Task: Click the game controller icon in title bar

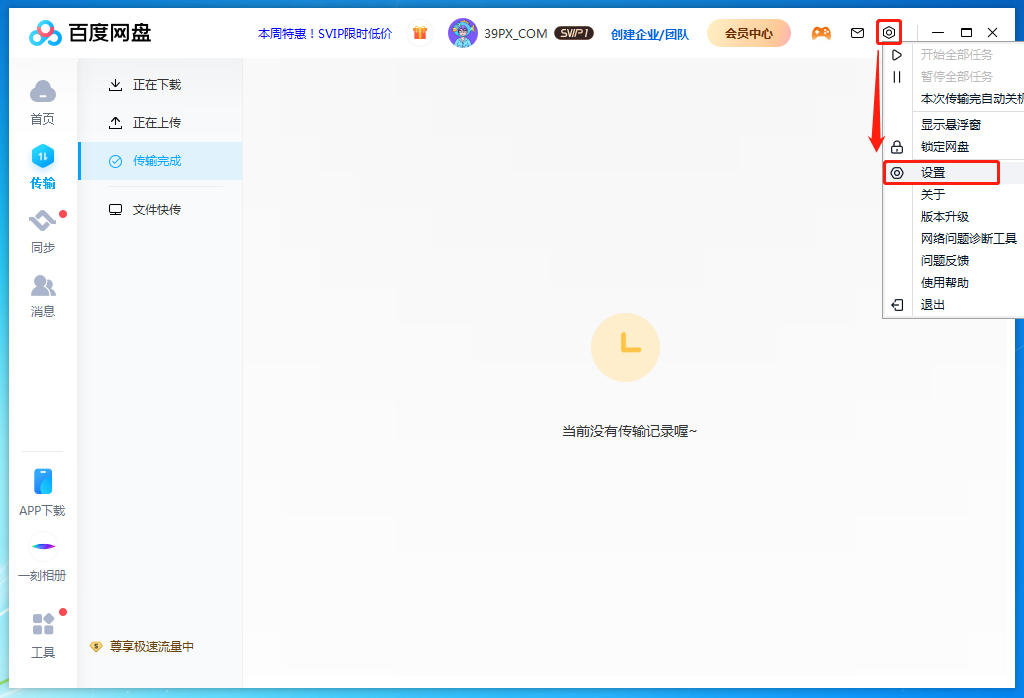Action: (x=820, y=32)
